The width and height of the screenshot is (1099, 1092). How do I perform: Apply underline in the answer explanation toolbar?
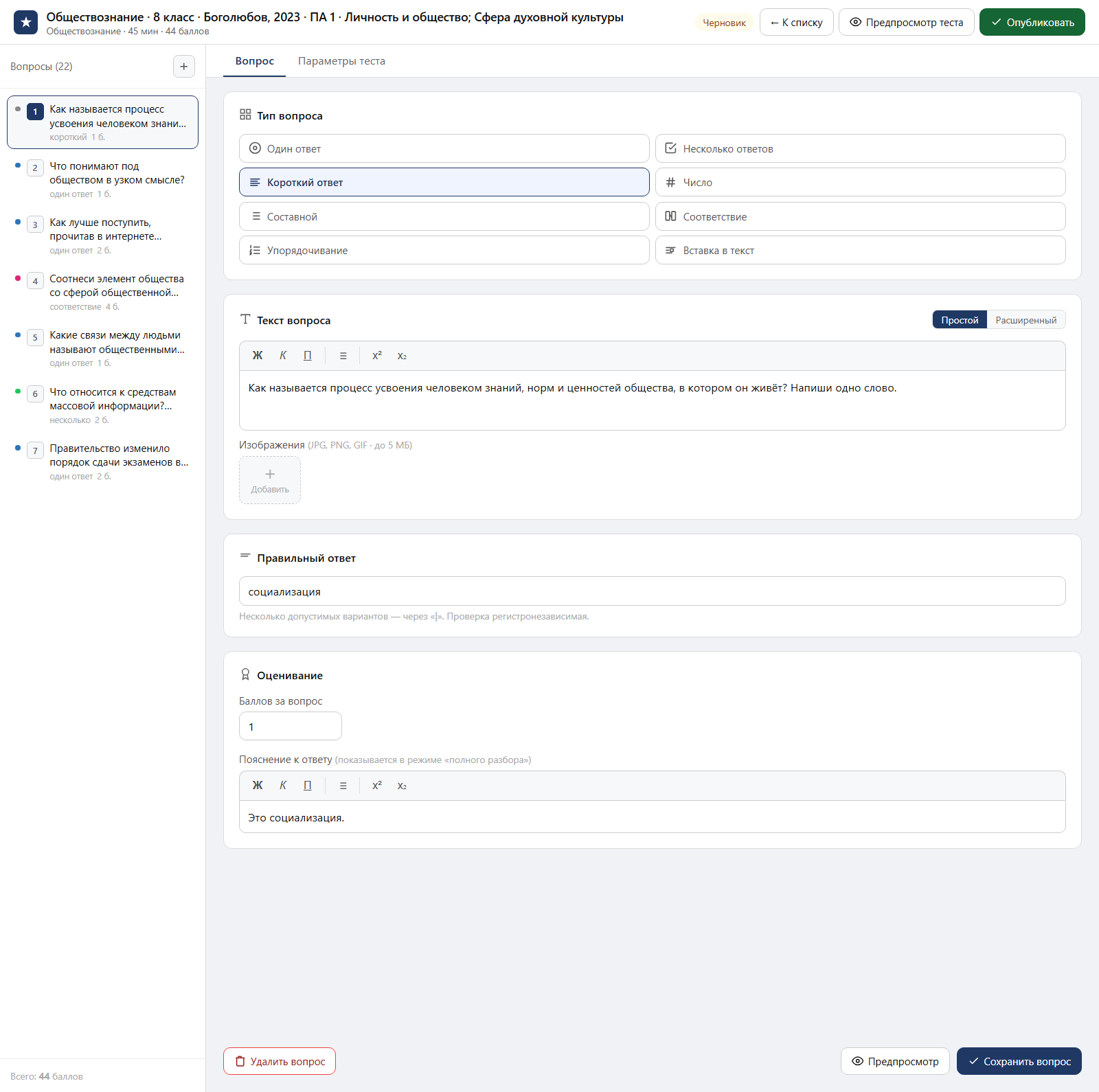pyautogui.click(x=308, y=786)
